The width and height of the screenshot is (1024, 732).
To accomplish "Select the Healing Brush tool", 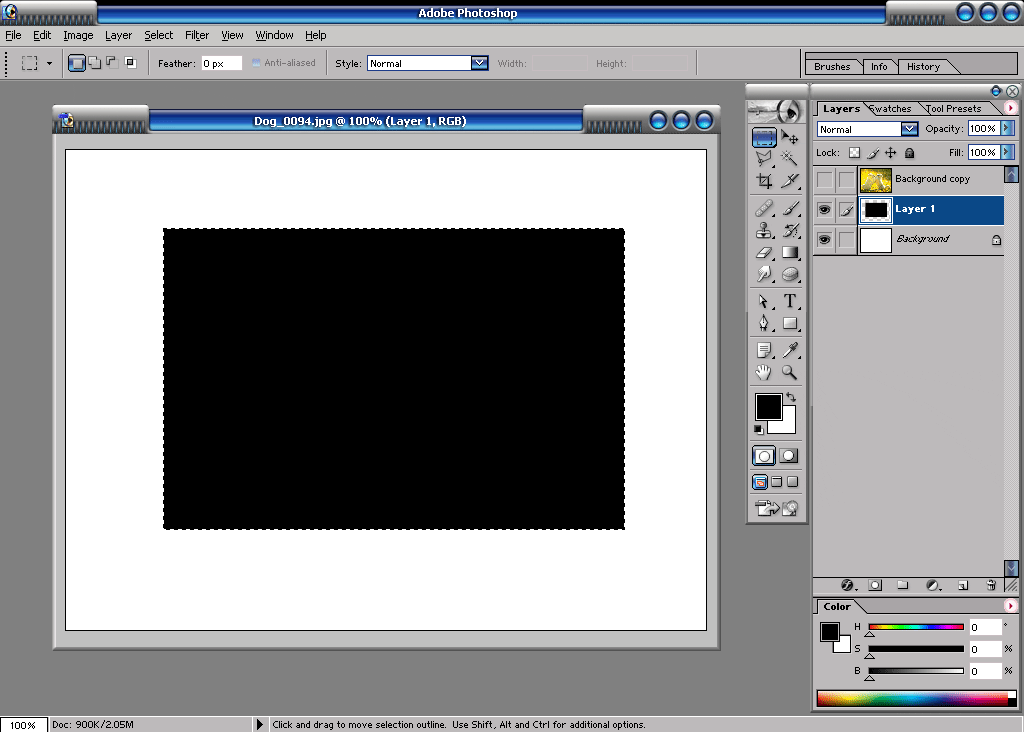I will click(x=764, y=208).
